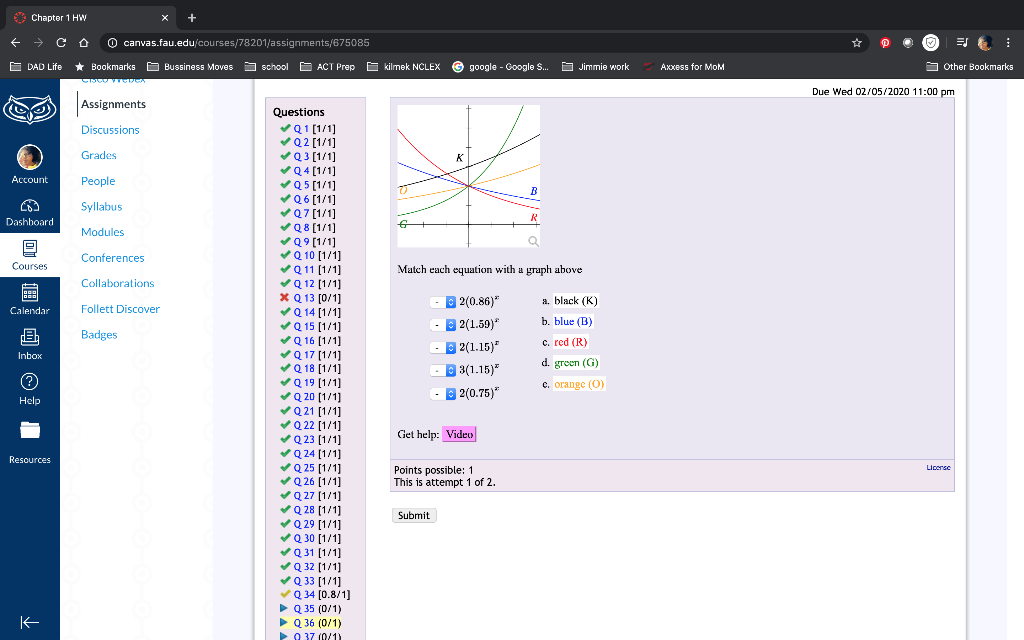Submit the answer with the Submit button
1024x640 pixels.
414,515
